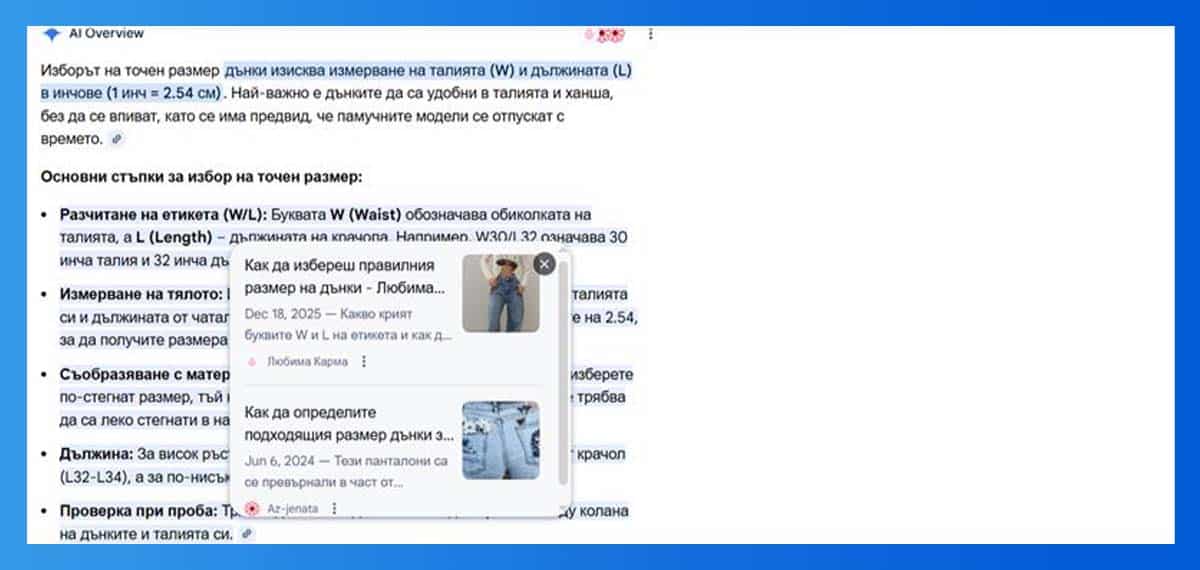The image size is (1200, 570).
Task: Click the link icon after 'Проверка при проба'
Action: 246,534
